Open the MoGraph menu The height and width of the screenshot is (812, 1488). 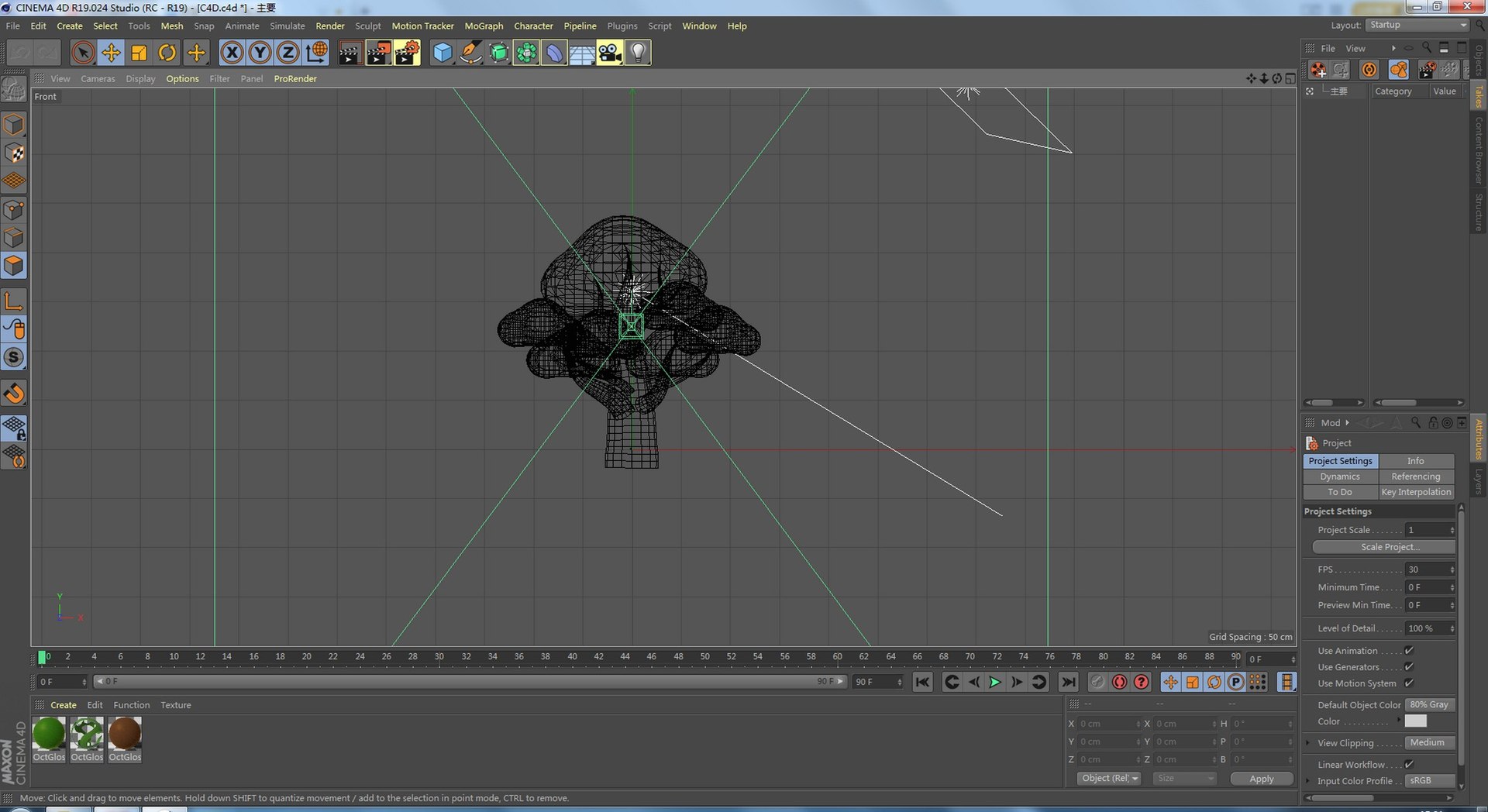coord(484,26)
